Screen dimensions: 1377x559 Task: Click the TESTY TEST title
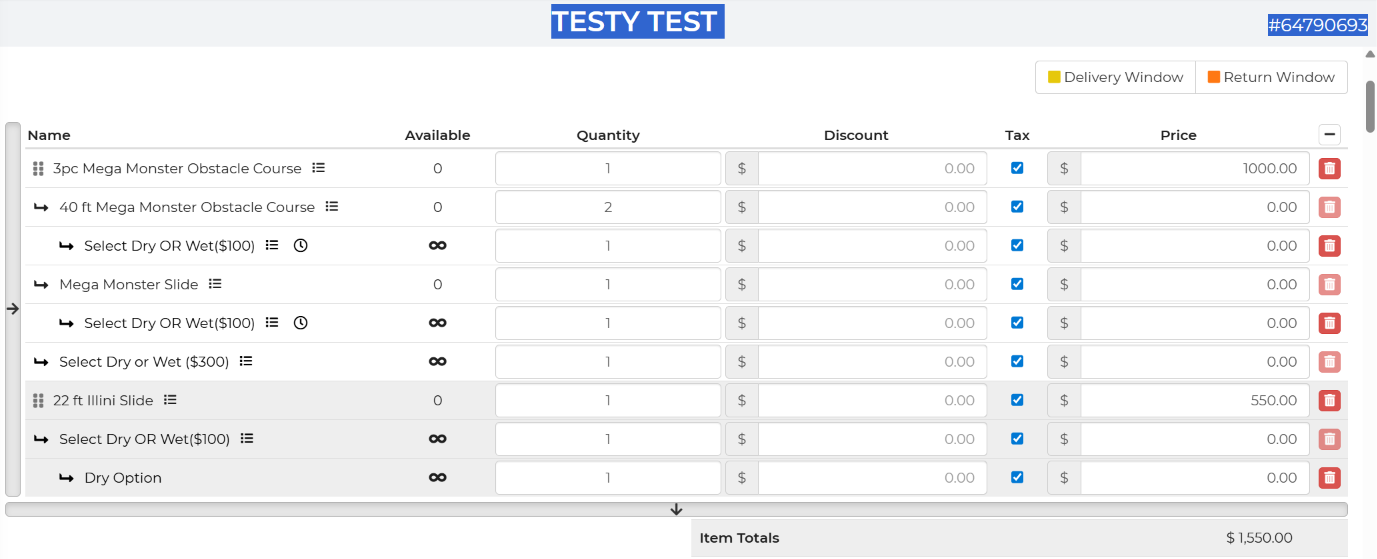[637, 21]
